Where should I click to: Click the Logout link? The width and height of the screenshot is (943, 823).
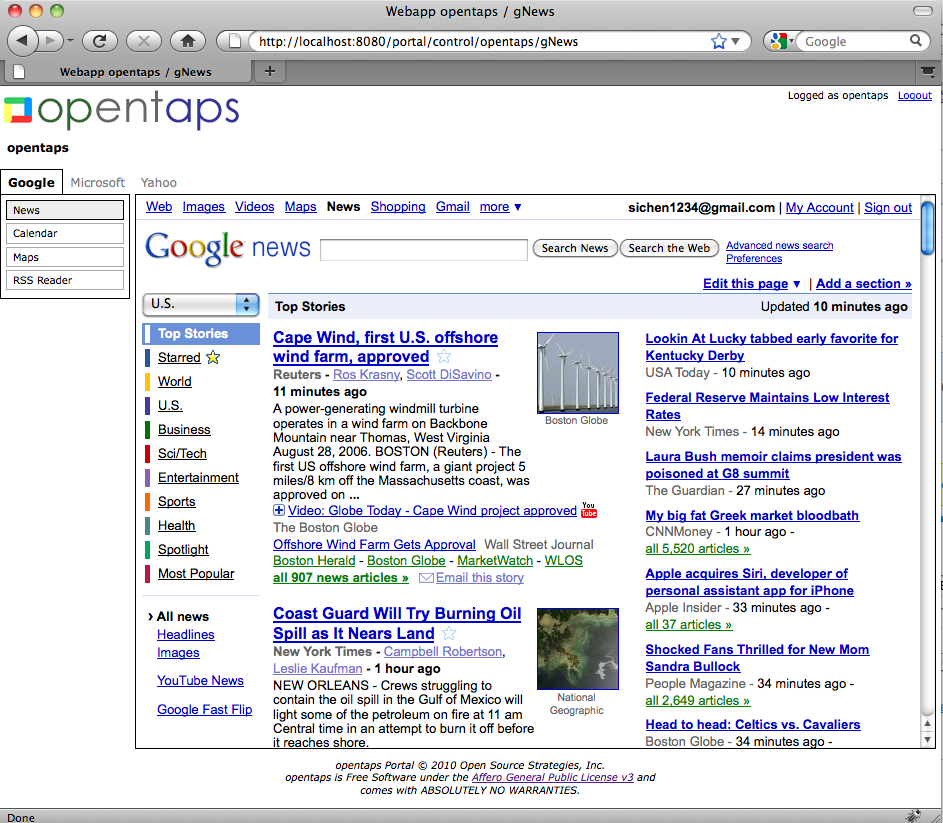pos(915,96)
